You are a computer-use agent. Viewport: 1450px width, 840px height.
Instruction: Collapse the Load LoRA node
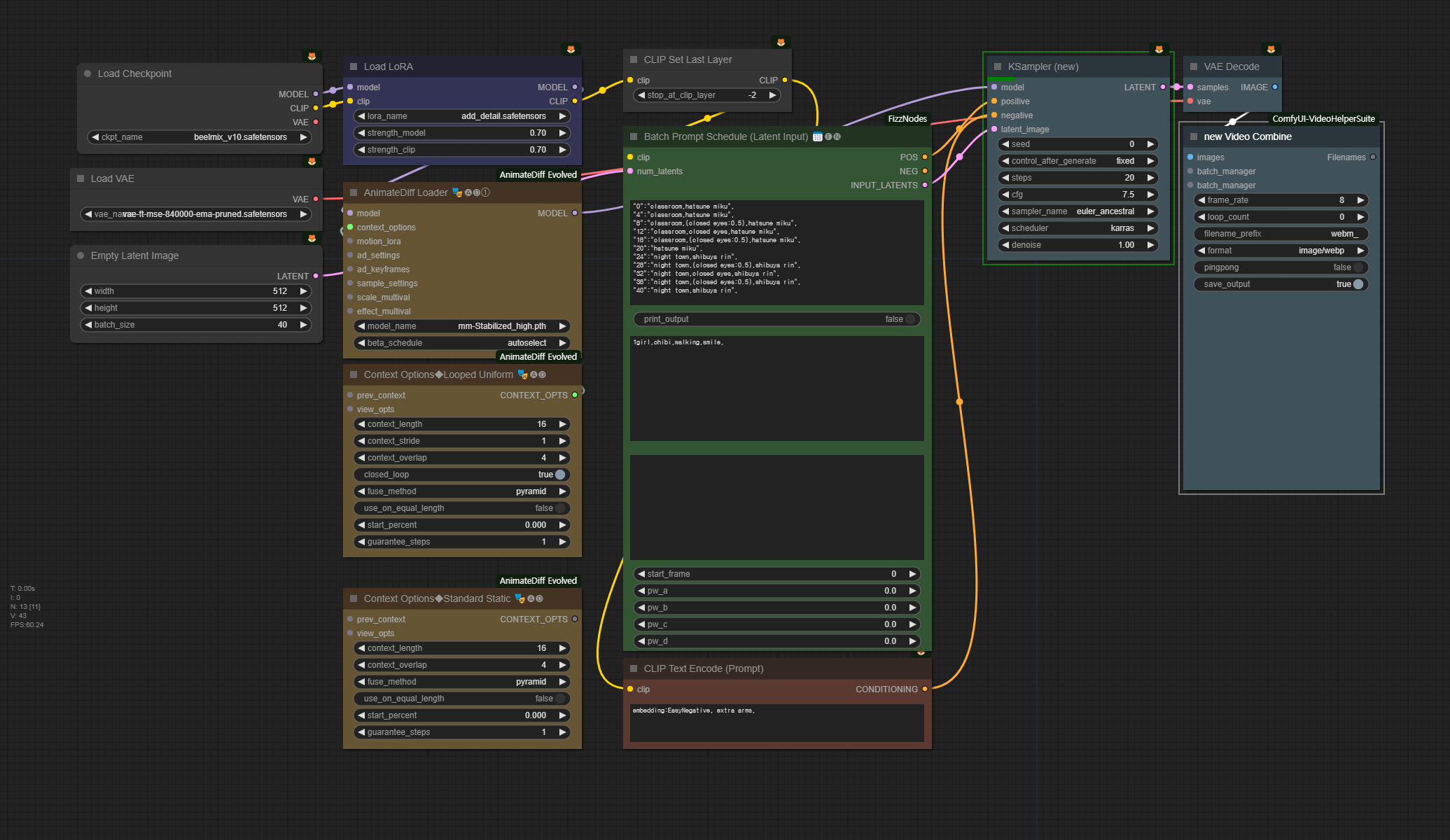(354, 66)
